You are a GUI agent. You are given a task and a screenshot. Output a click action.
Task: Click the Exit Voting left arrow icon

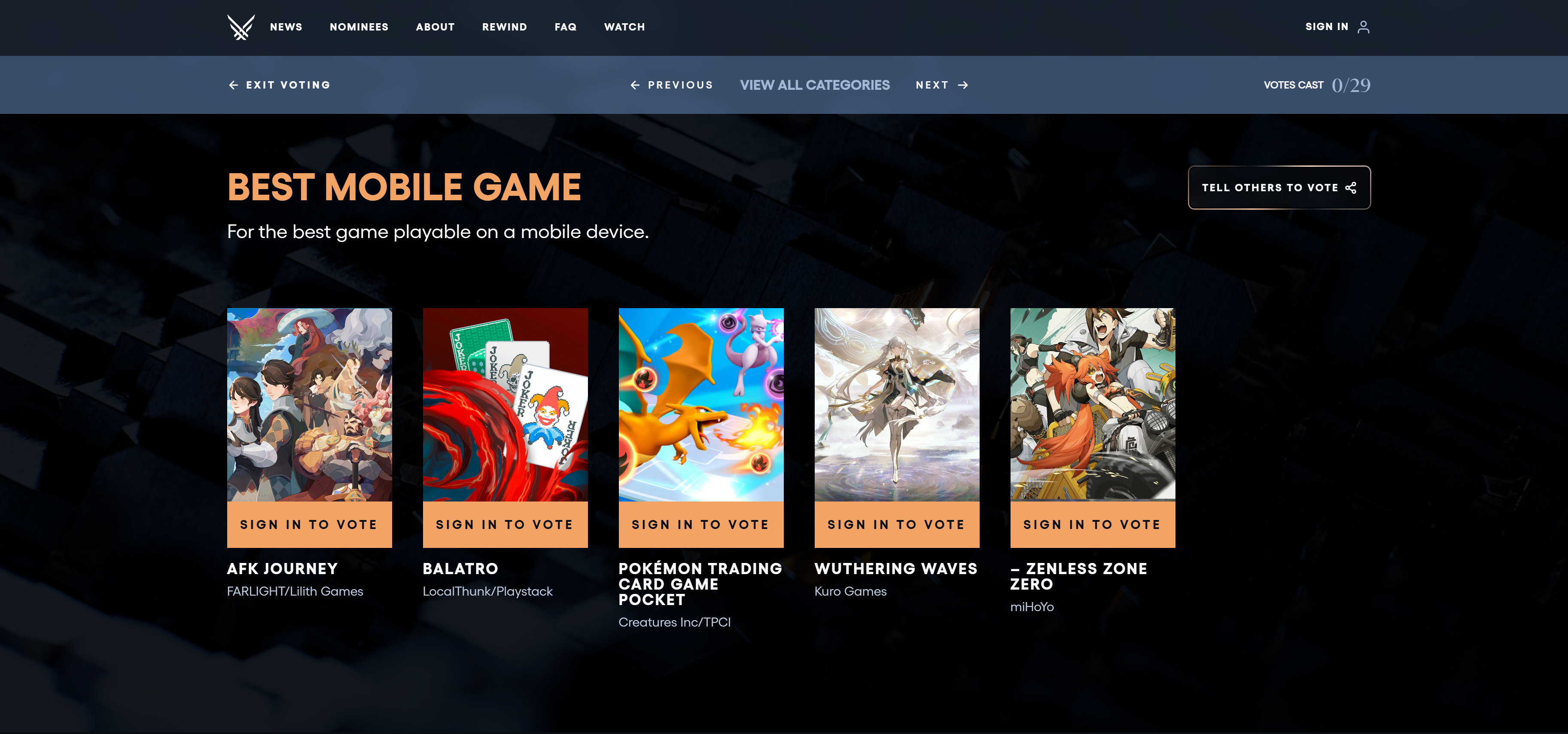click(x=233, y=85)
